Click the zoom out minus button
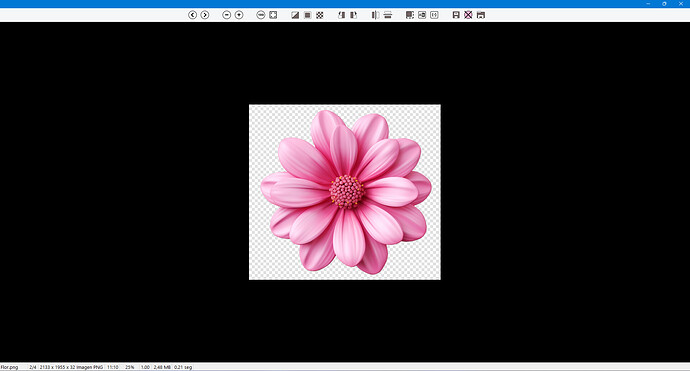The image size is (690, 371). 227,15
